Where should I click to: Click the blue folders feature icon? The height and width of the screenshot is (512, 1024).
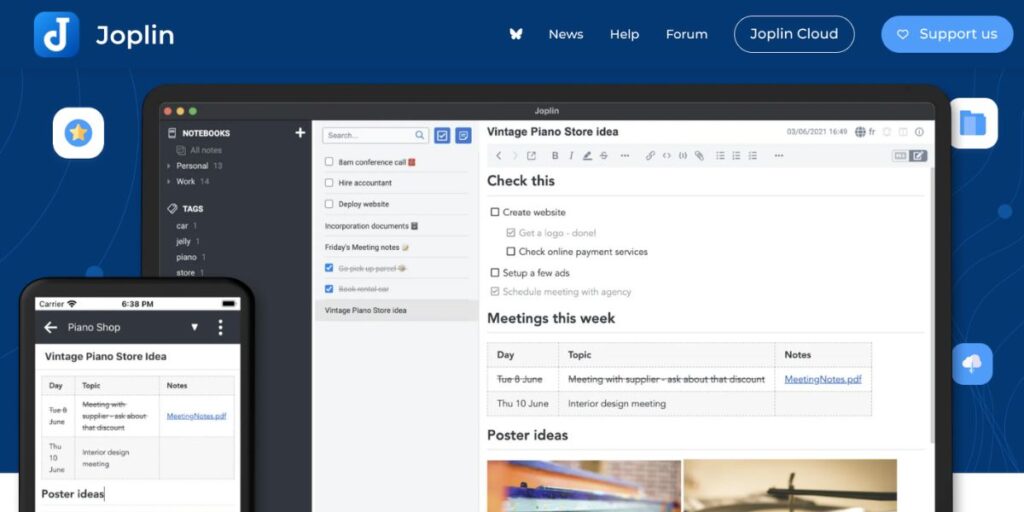tap(972, 123)
